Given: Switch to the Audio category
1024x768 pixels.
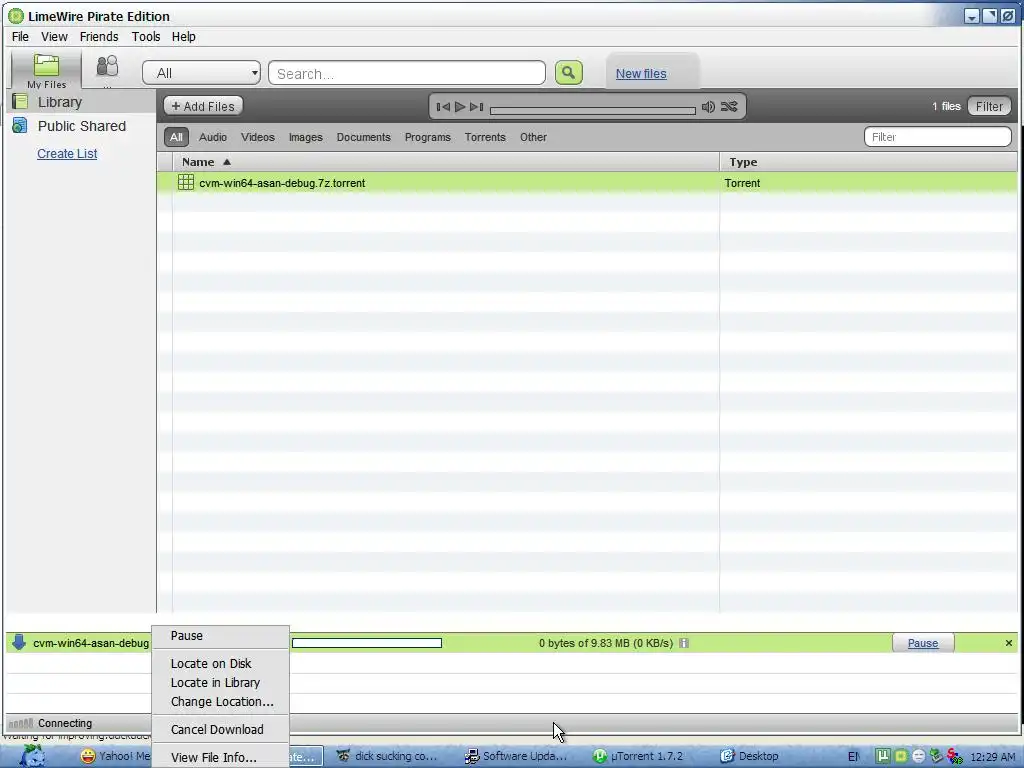Looking at the screenshot, I should pos(213,137).
